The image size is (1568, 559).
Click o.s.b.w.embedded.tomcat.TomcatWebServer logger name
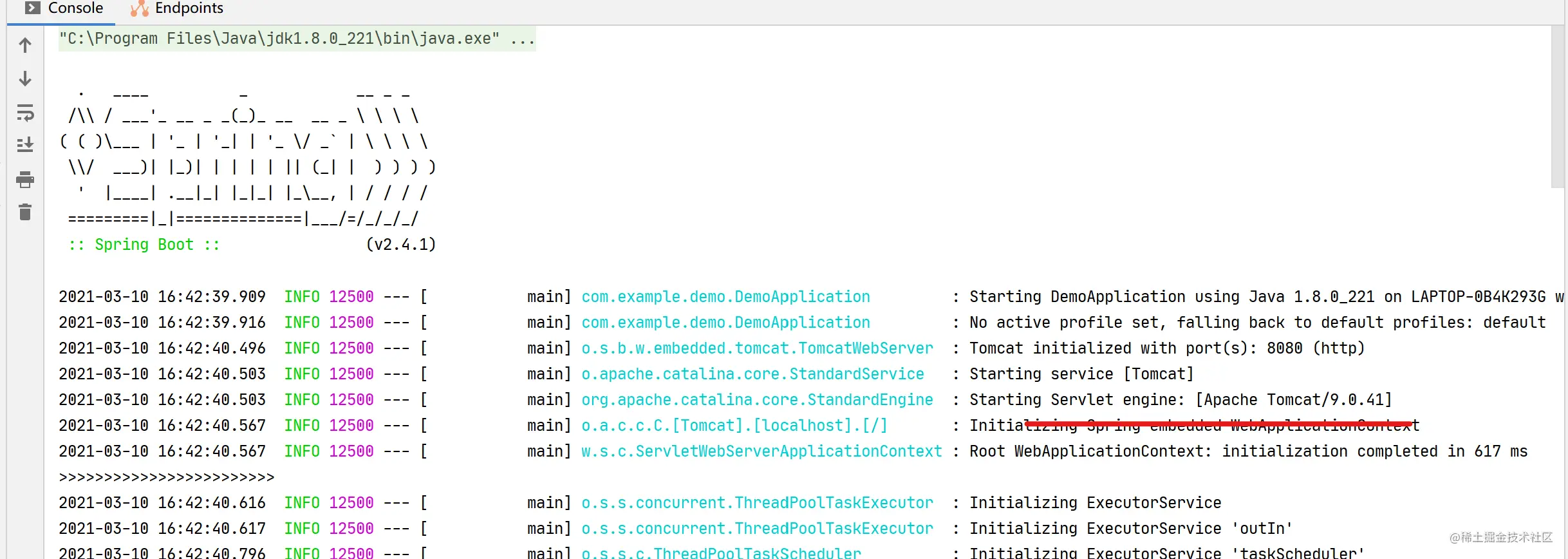[757, 348]
